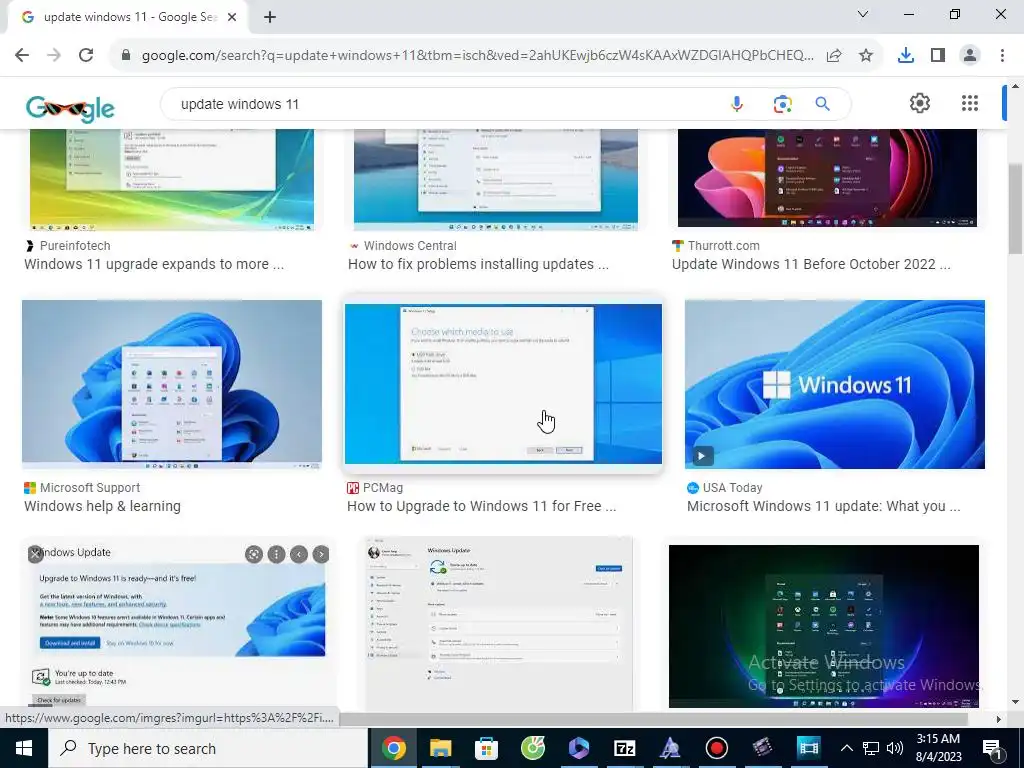
Task: Click 'Microsoft Windows 11 update: What you ...' link
Action: pyautogui.click(x=824, y=506)
